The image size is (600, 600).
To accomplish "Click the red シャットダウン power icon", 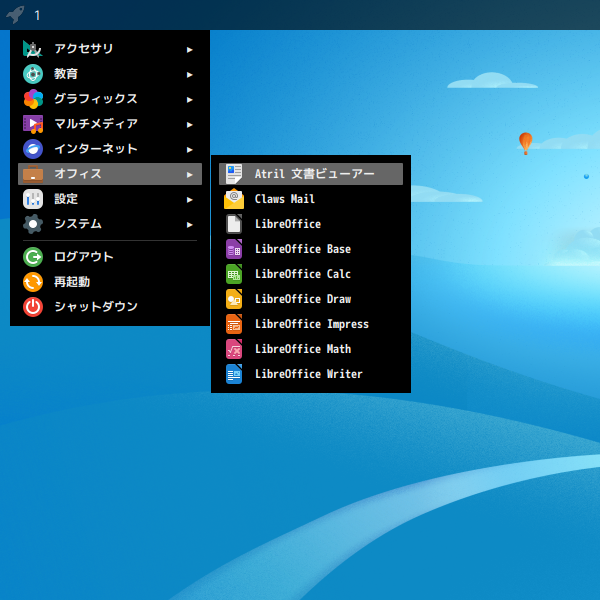I will pyautogui.click(x=33, y=307).
